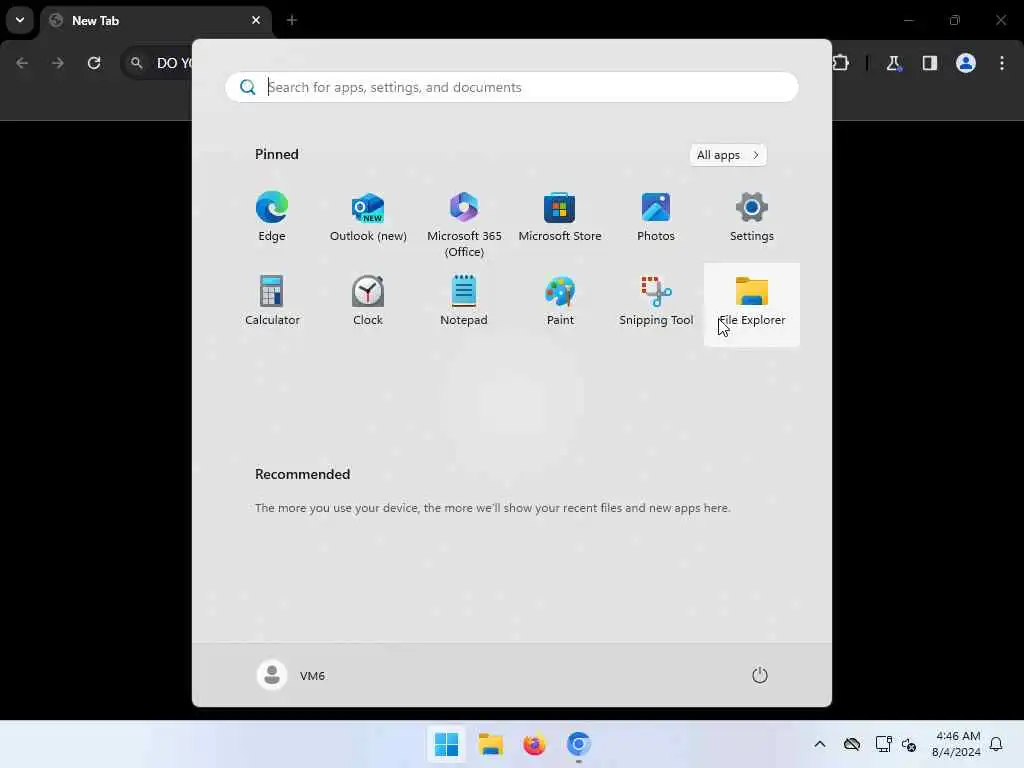Launch the Snipping Tool
Screen dimensions: 1024x768
[x=656, y=301]
